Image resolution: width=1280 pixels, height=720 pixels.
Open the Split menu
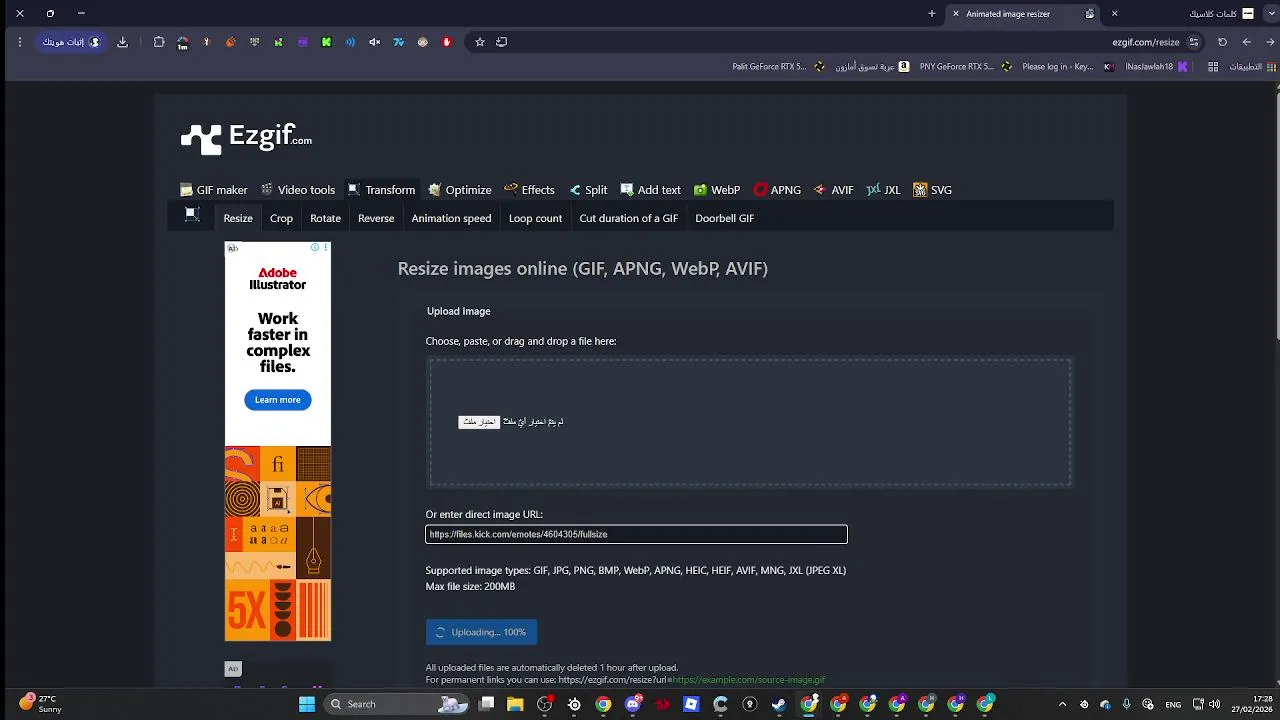[588, 190]
